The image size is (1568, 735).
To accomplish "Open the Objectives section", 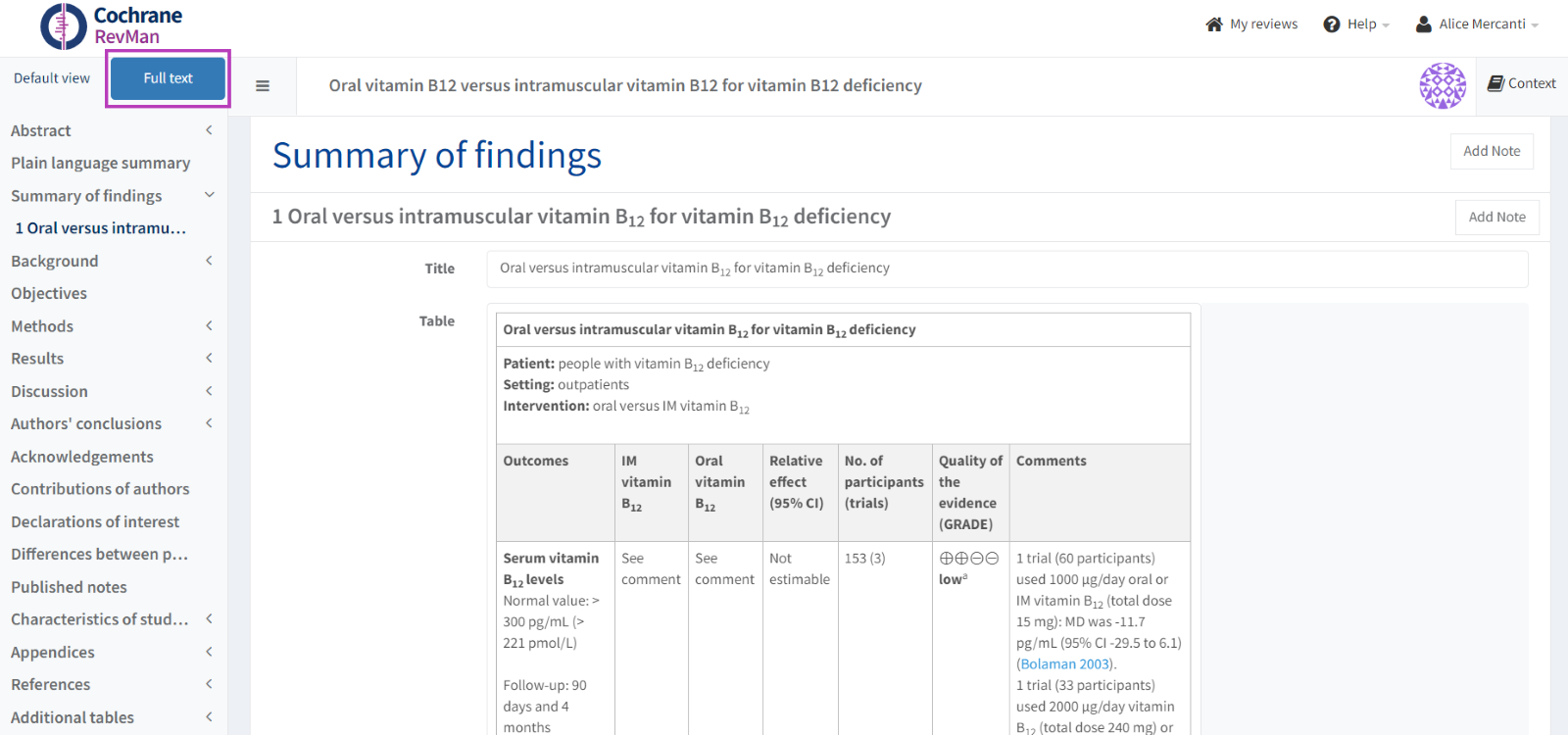I will coord(49,293).
